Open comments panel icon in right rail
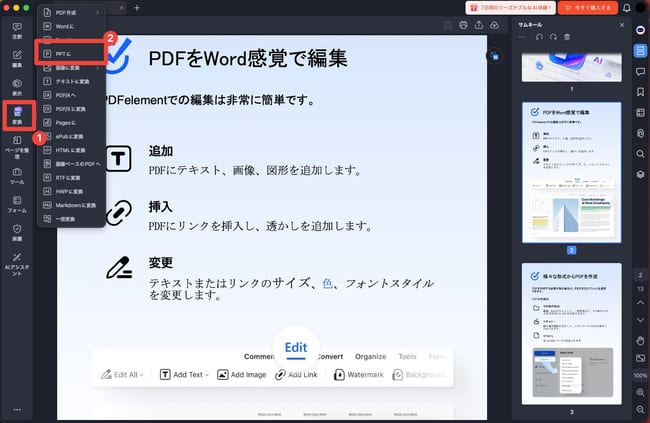The height and width of the screenshot is (423, 650). [640, 71]
